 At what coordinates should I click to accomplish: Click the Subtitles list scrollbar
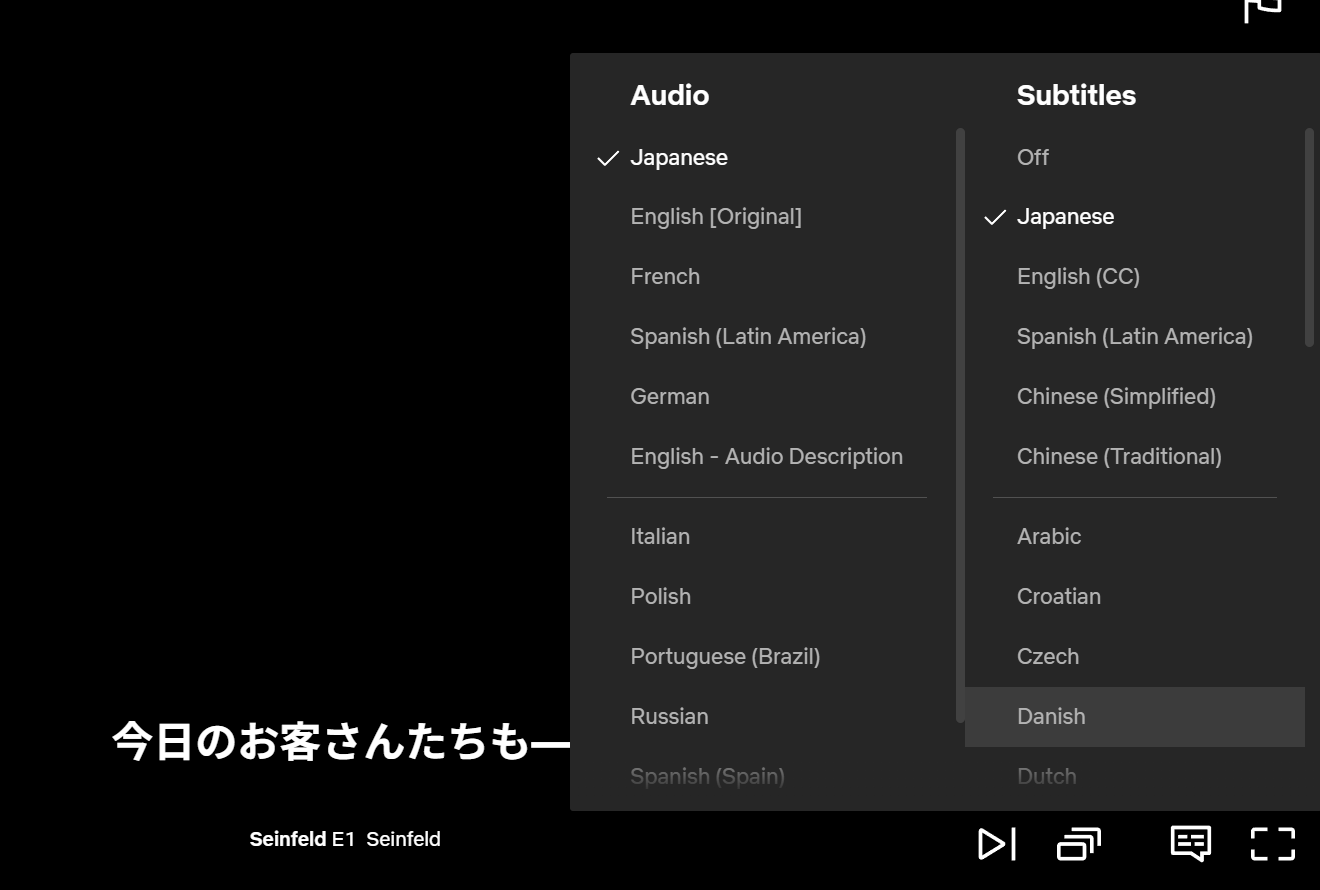pos(1310,238)
